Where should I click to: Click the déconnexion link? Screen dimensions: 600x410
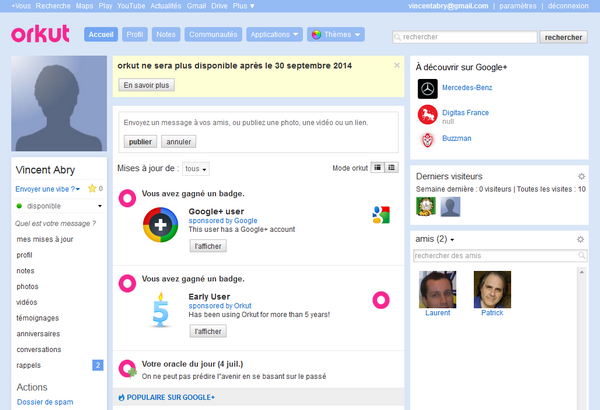568,6
